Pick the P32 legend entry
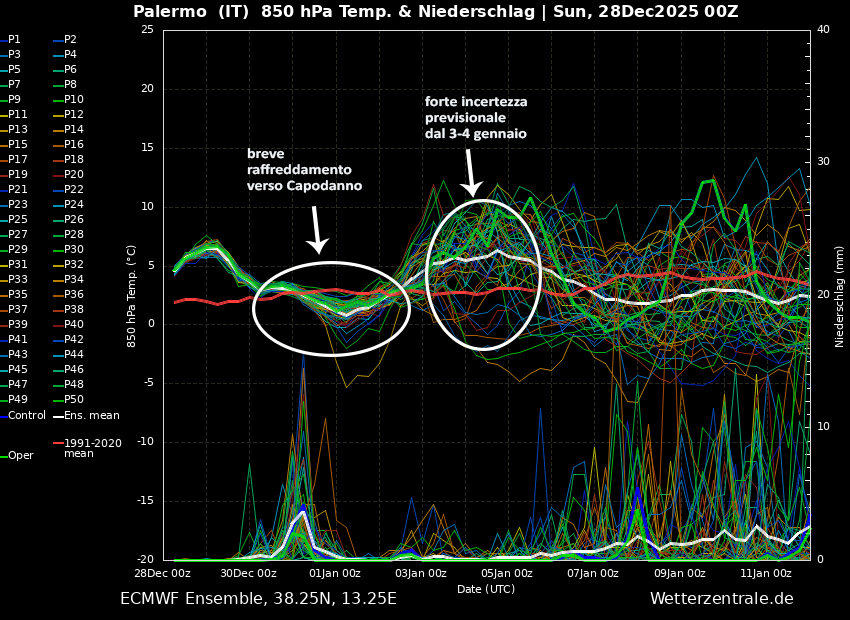The width and height of the screenshot is (850, 620). (73, 265)
